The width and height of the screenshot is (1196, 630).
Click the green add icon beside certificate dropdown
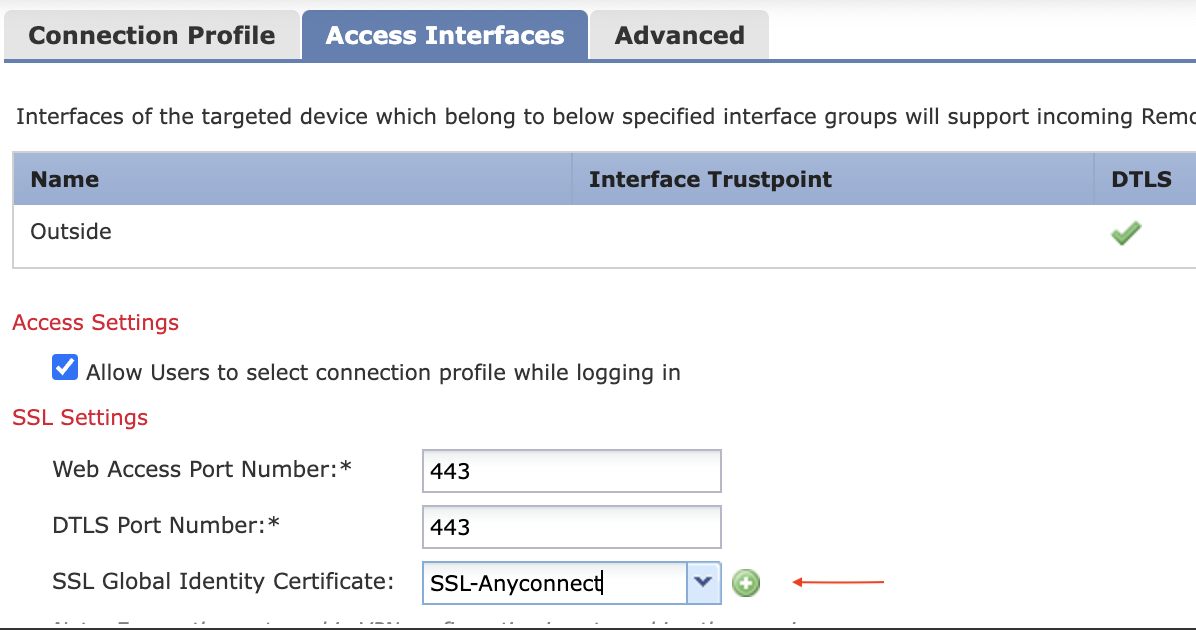pyautogui.click(x=745, y=582)
